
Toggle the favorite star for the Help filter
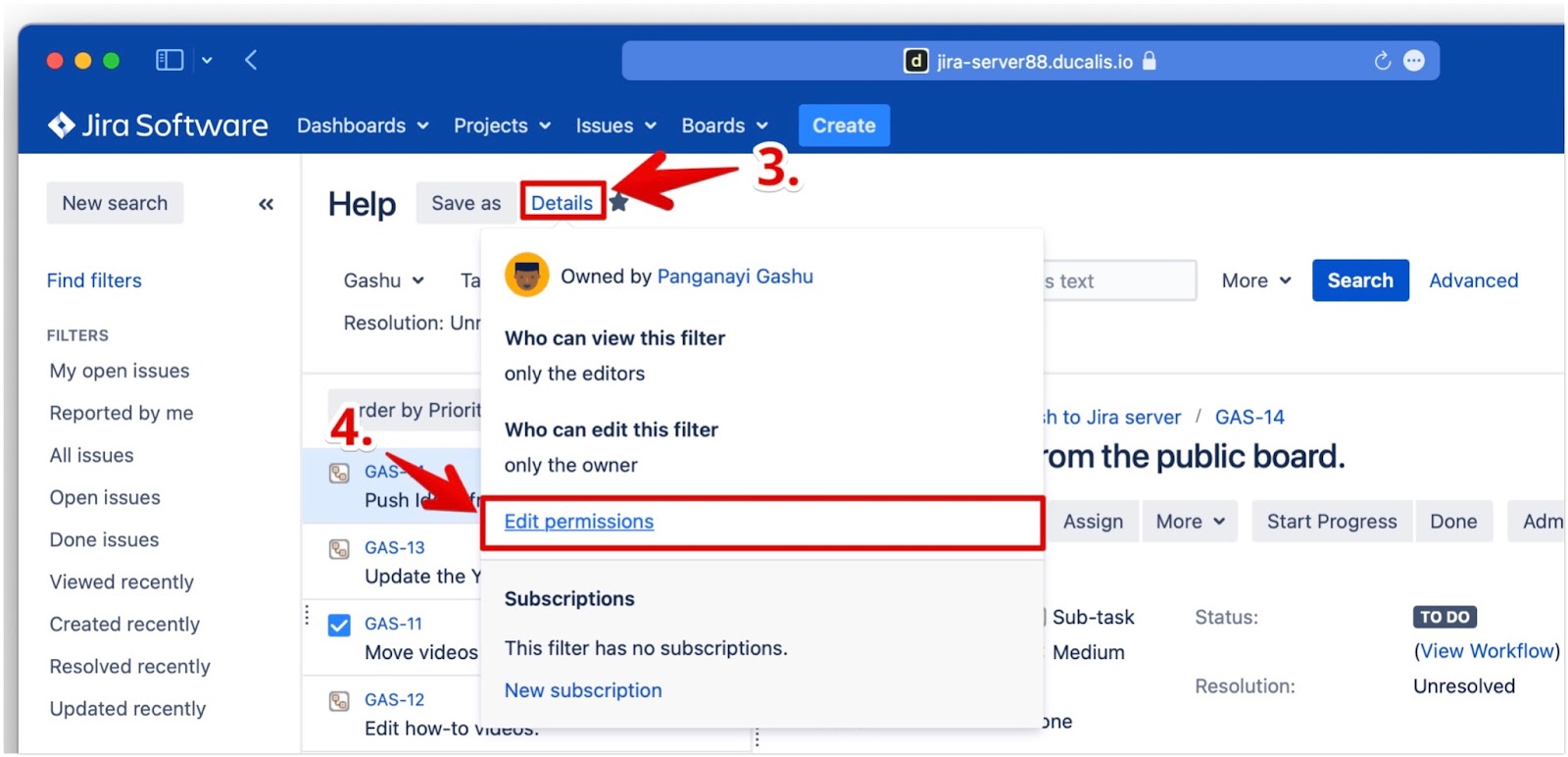click(x=618, y=202)
